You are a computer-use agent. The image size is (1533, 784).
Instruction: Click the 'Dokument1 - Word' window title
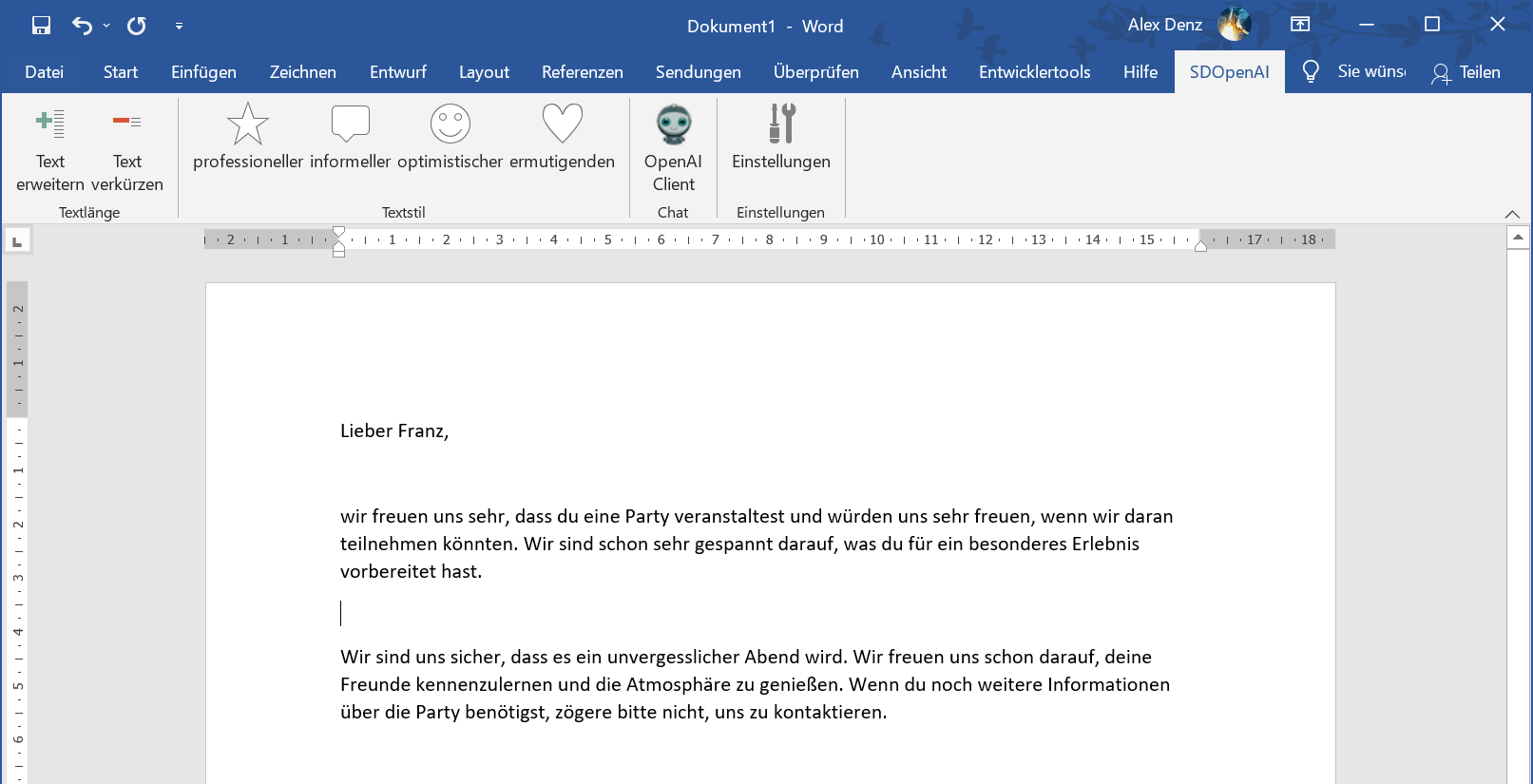[765, 27]
